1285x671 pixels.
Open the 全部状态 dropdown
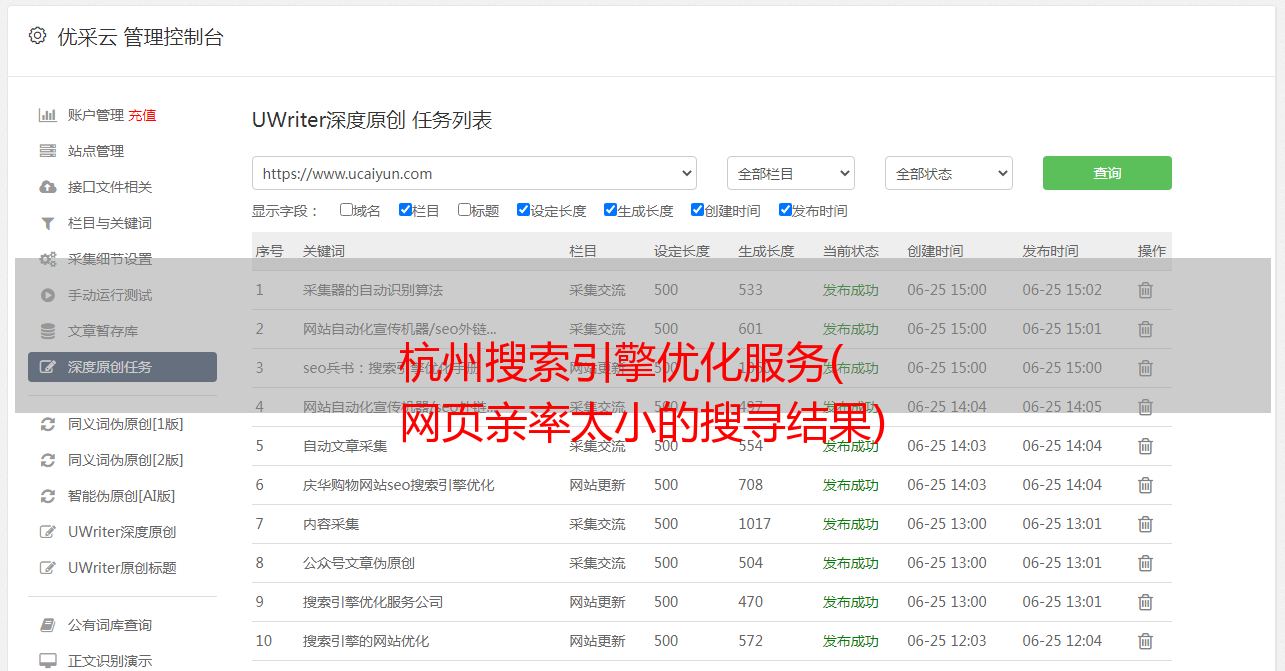click(949, 173)
